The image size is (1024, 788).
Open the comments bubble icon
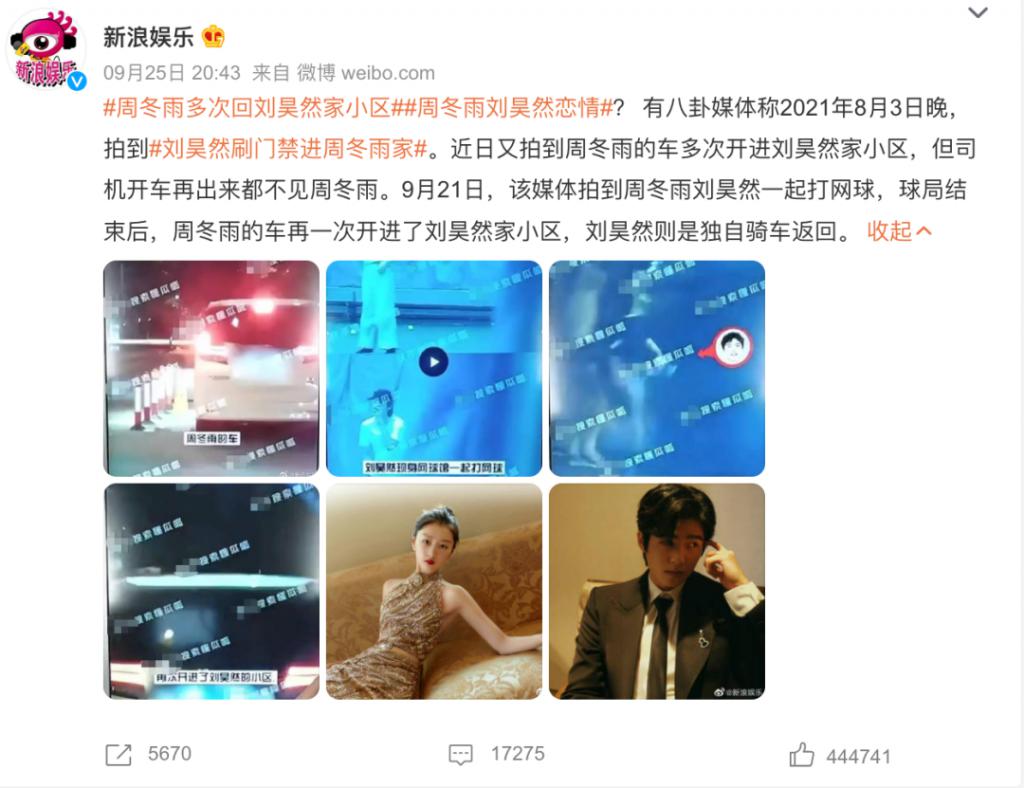pyautogui.click(x=460, y=755)
